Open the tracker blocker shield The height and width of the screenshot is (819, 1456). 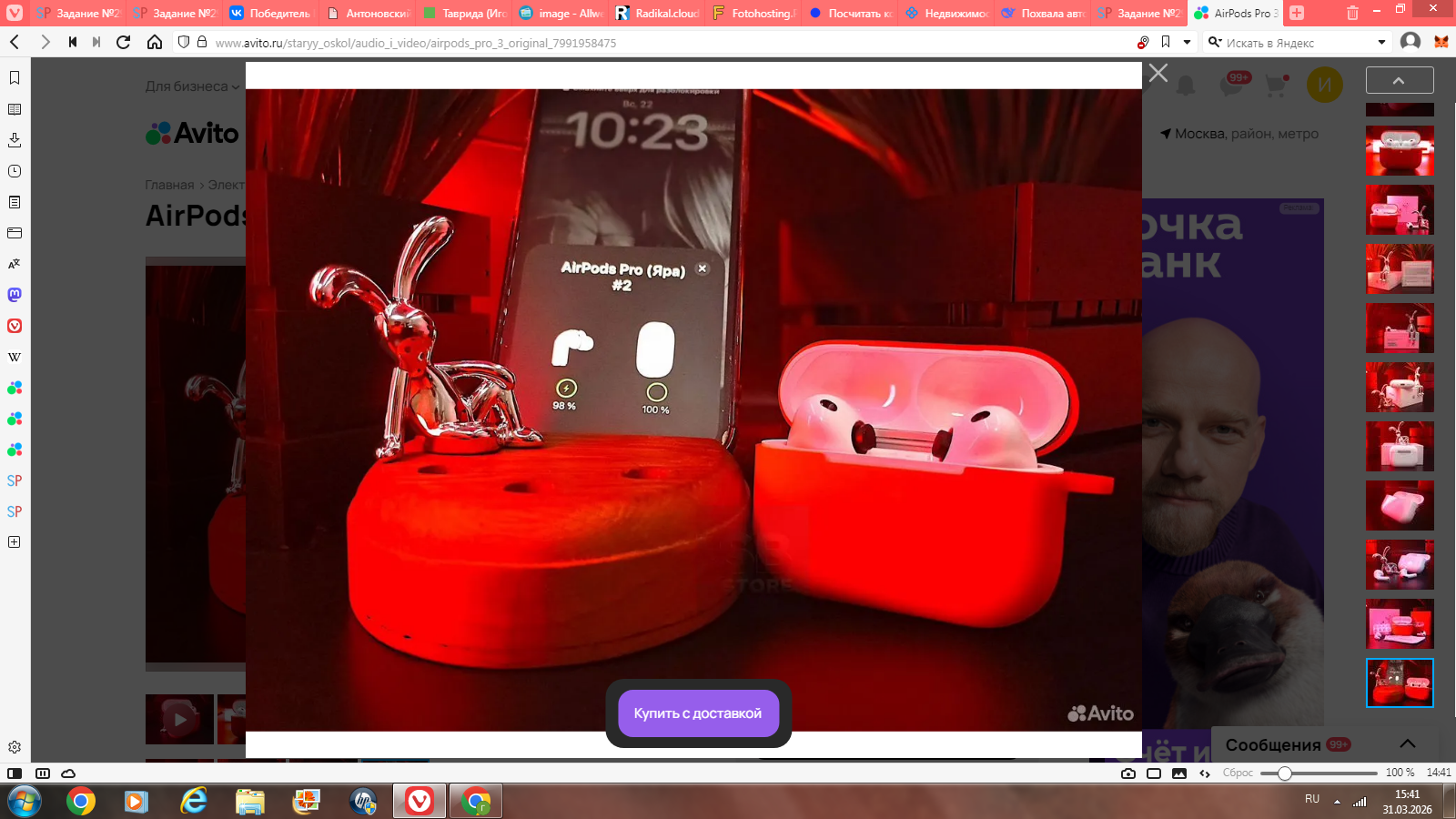point(184,42)
